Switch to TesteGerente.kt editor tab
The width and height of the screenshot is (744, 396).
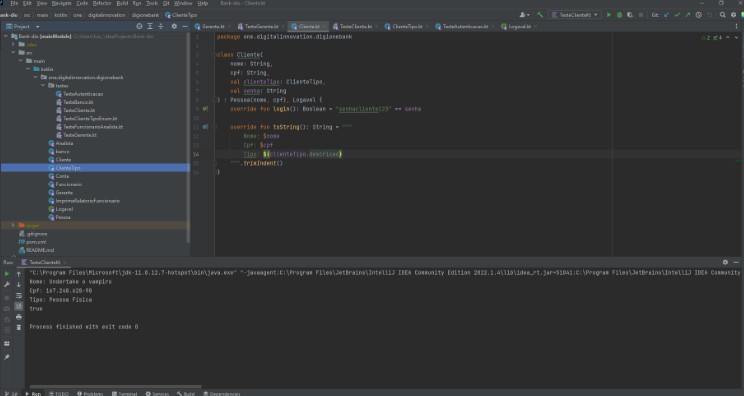point(261,27)
